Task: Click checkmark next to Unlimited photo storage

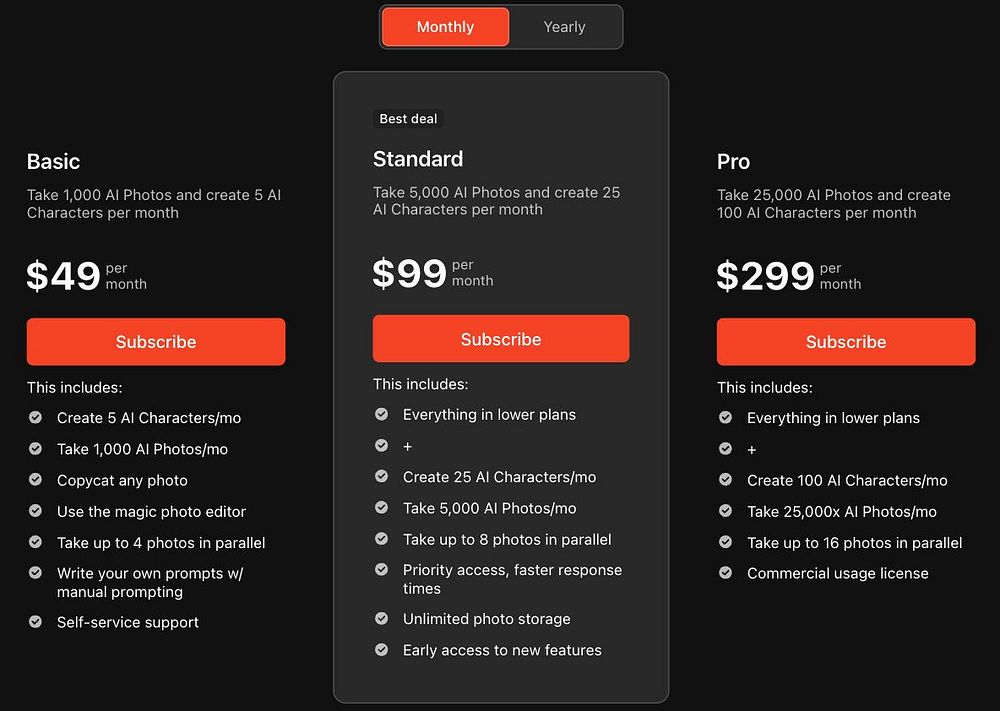Action: pyautogui.click(x=381, y=619)
